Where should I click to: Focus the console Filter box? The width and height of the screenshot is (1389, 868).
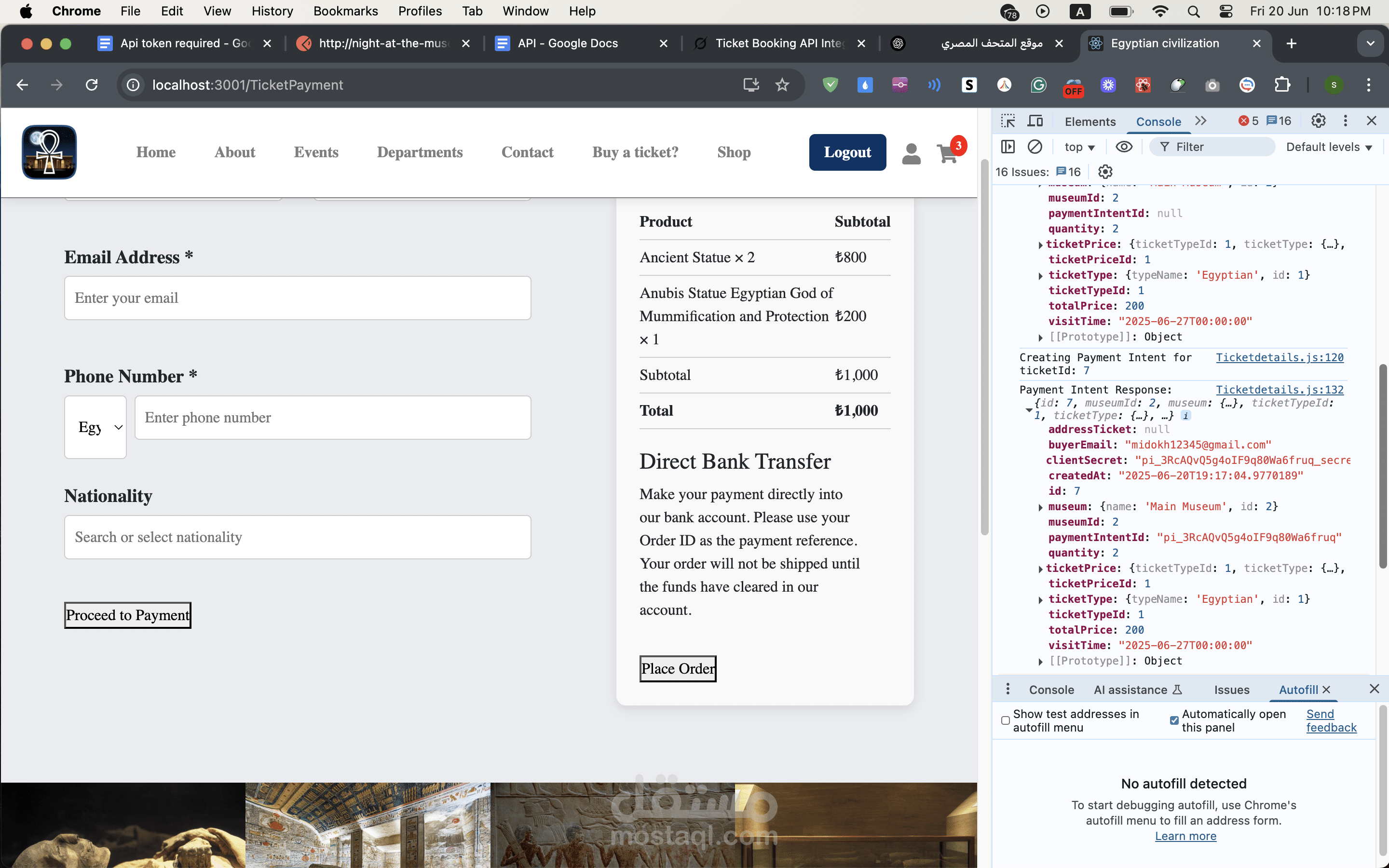[1211, 147]
